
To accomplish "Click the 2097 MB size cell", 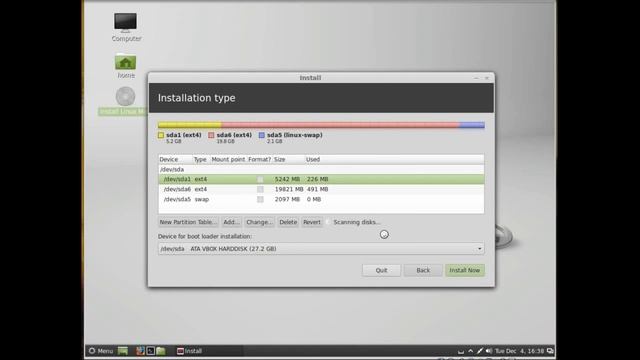I will (287, 199).
